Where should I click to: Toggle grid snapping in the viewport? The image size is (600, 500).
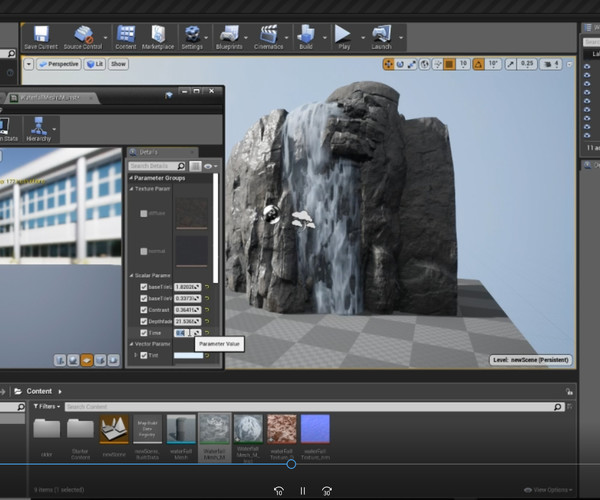pos(450,64)
